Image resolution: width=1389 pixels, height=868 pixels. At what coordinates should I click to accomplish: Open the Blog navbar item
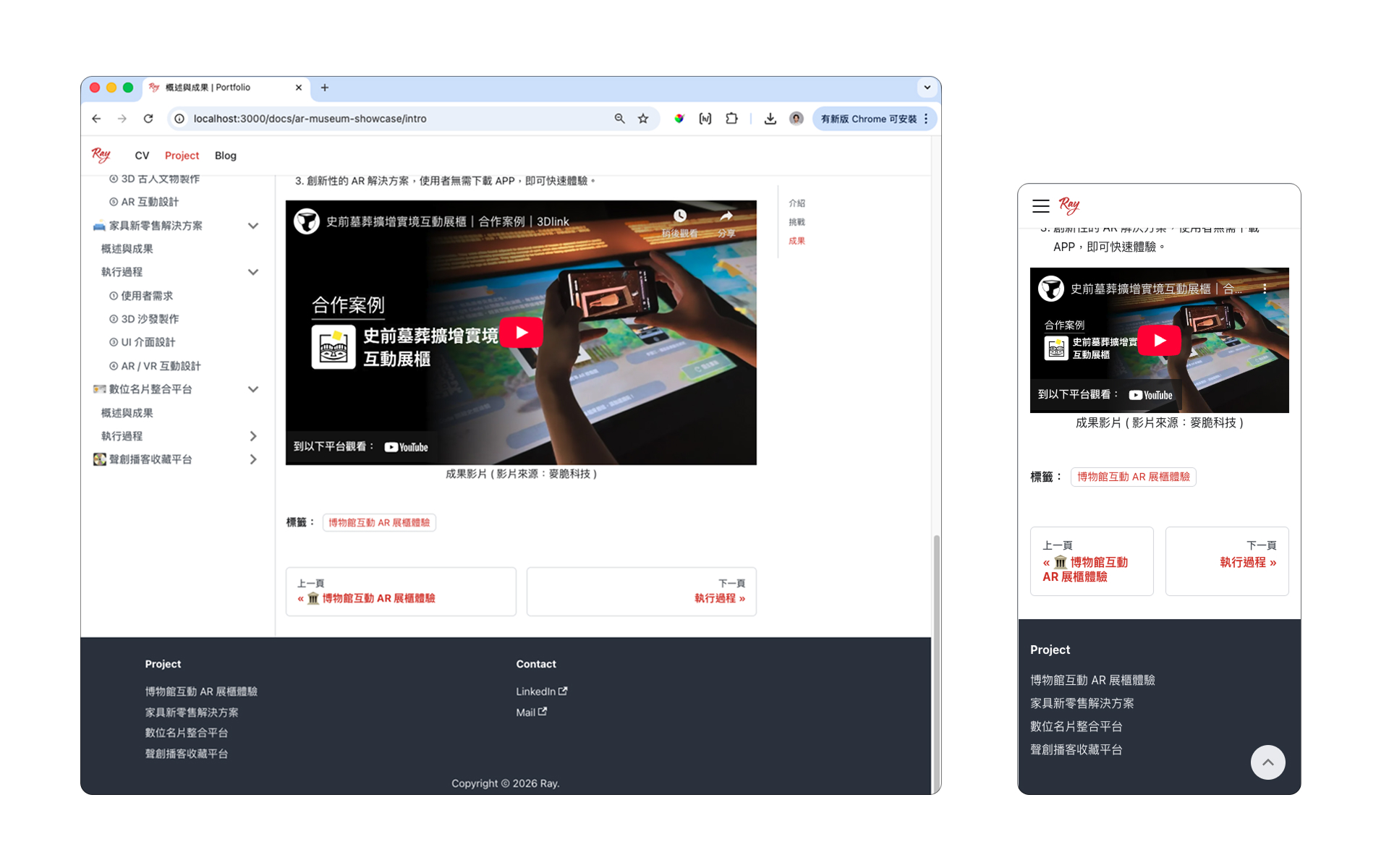click(x=225, y=156)
